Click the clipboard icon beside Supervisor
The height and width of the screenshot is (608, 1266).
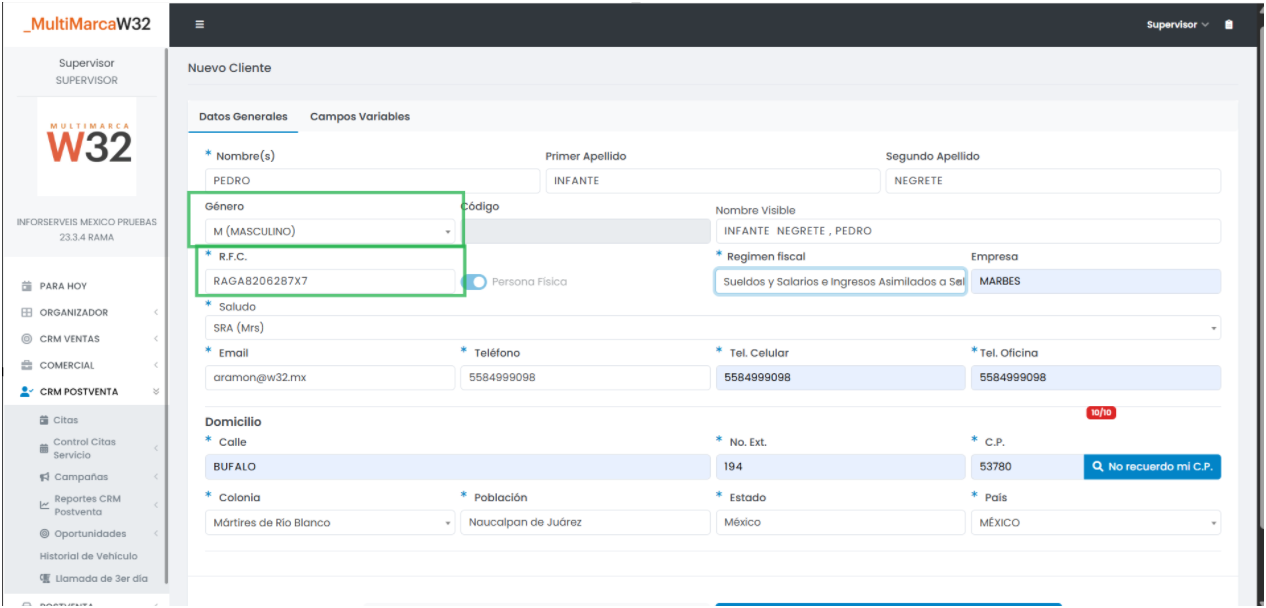pos(1229,25)
